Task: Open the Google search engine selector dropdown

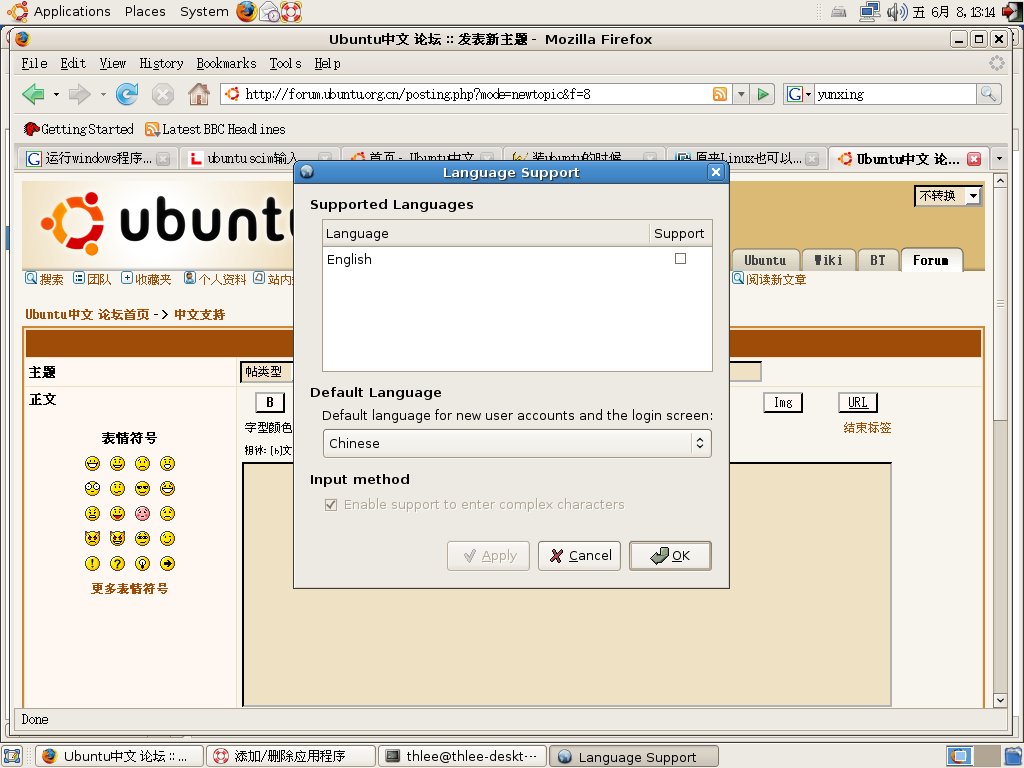Action: coord(799,94)
